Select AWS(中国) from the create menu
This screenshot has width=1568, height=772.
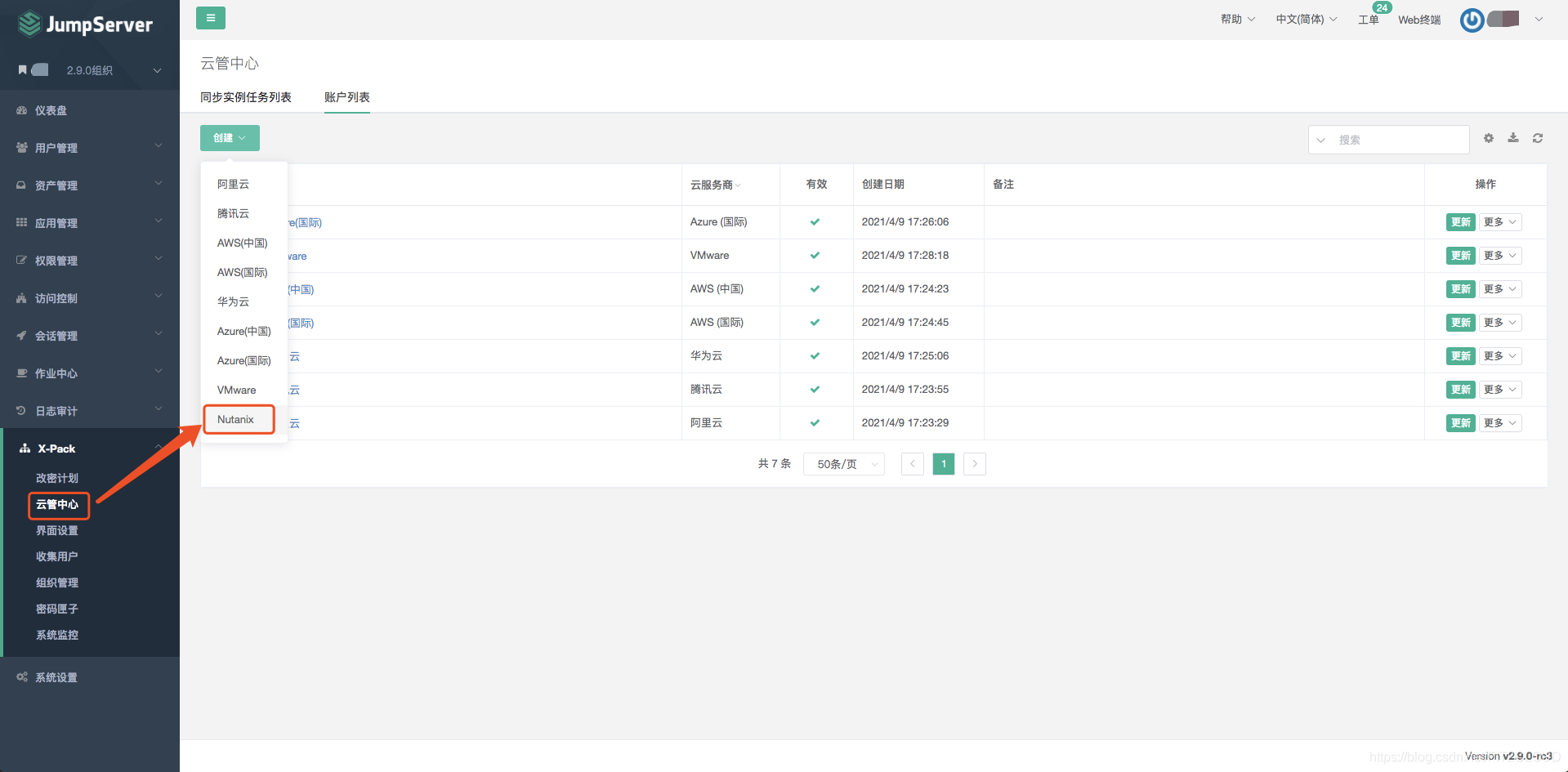[244, 243]
